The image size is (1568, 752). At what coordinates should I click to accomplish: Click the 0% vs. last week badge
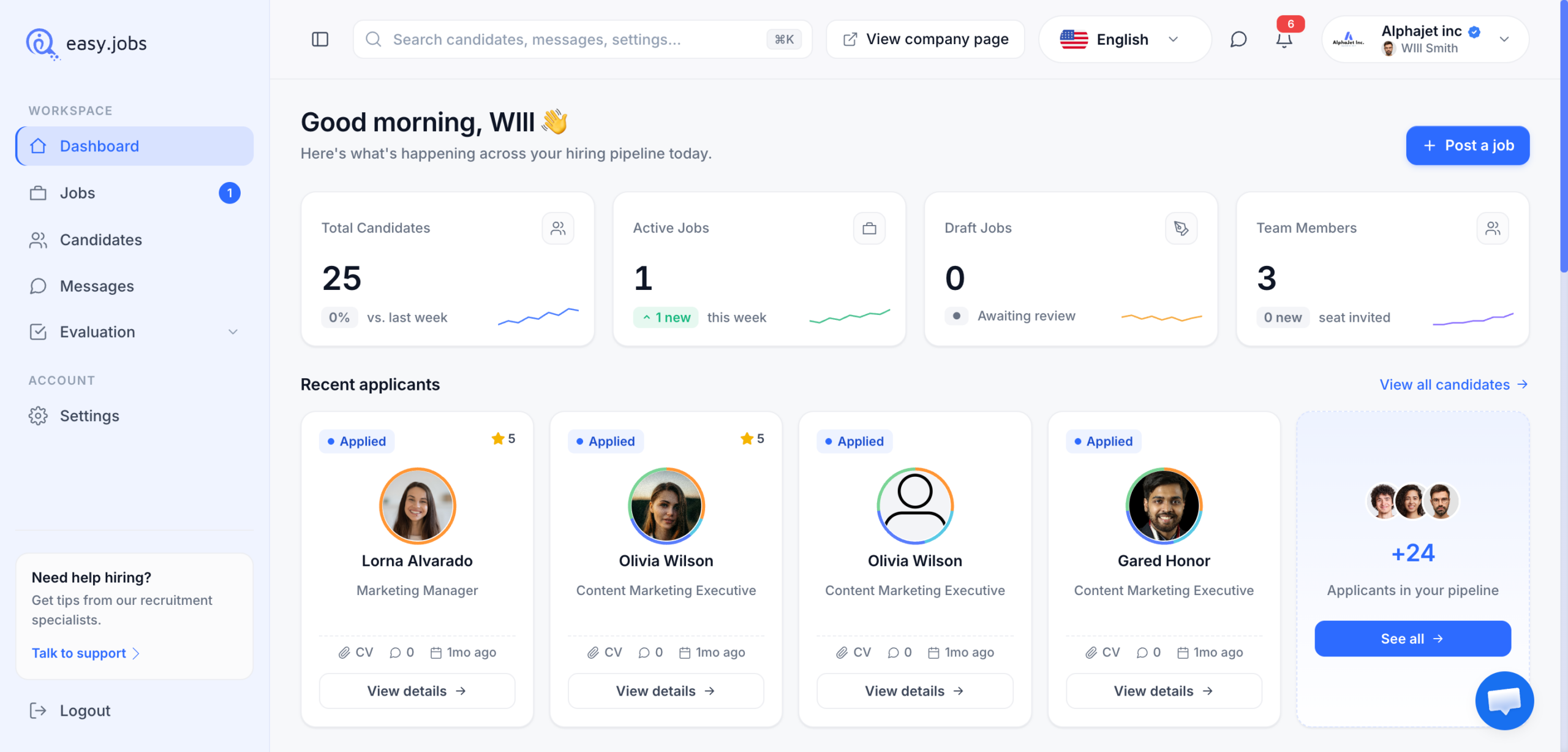pyautogui.click(x=339, y=317)
